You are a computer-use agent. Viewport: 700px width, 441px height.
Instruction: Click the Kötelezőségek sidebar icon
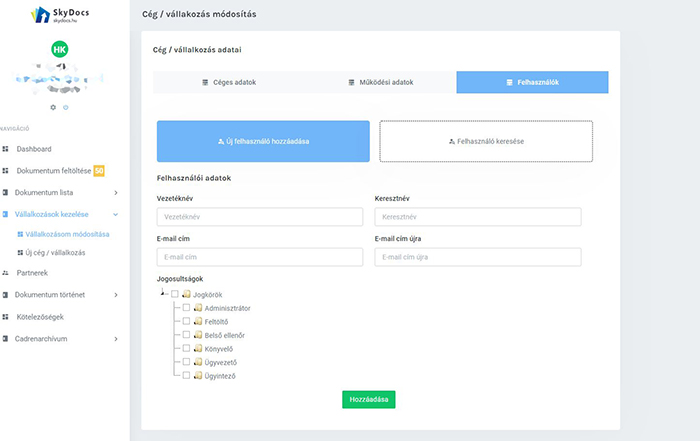click(x=6, y=317)
